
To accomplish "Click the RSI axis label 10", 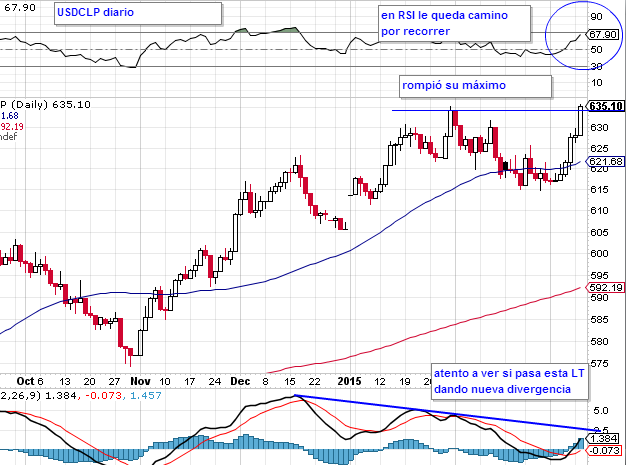I will click(596, 83).
